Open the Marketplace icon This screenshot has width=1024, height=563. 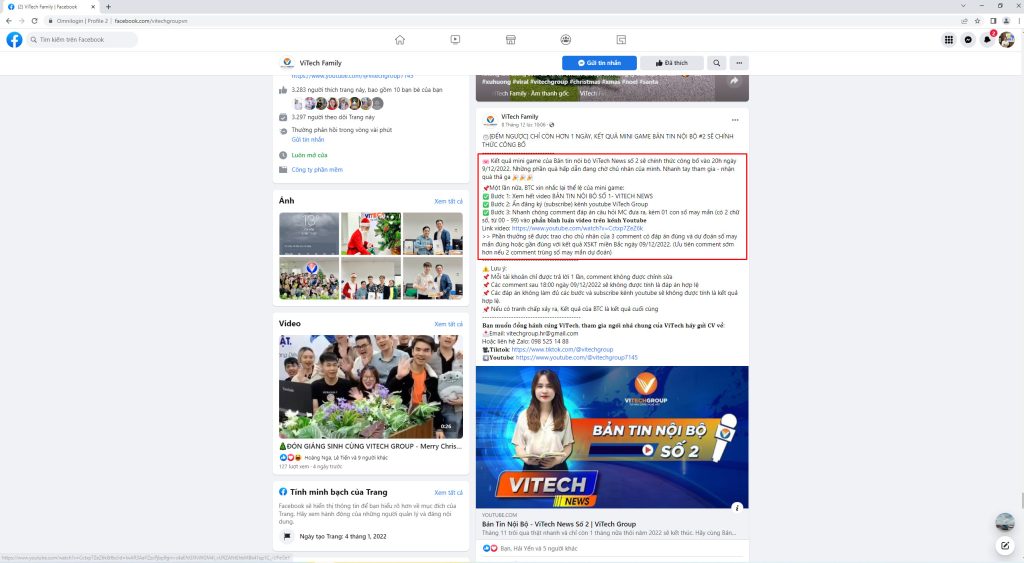click(x=511, y=40)
